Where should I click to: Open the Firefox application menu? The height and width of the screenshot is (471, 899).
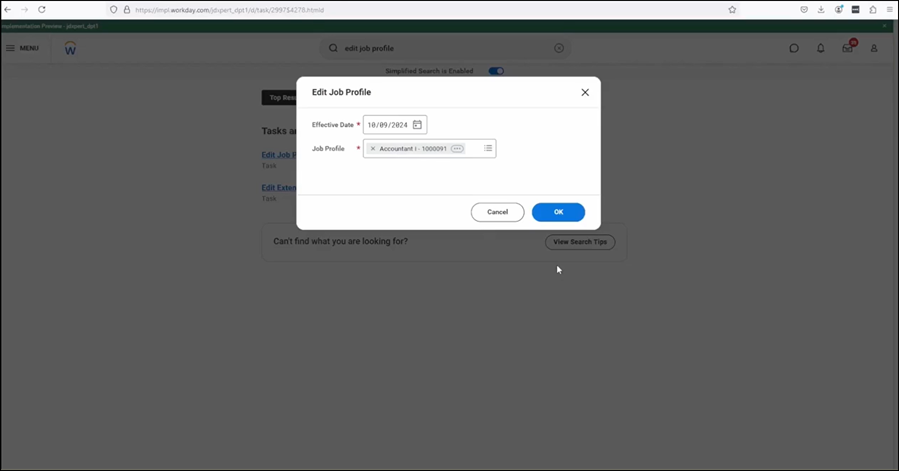tap(889, 9)
